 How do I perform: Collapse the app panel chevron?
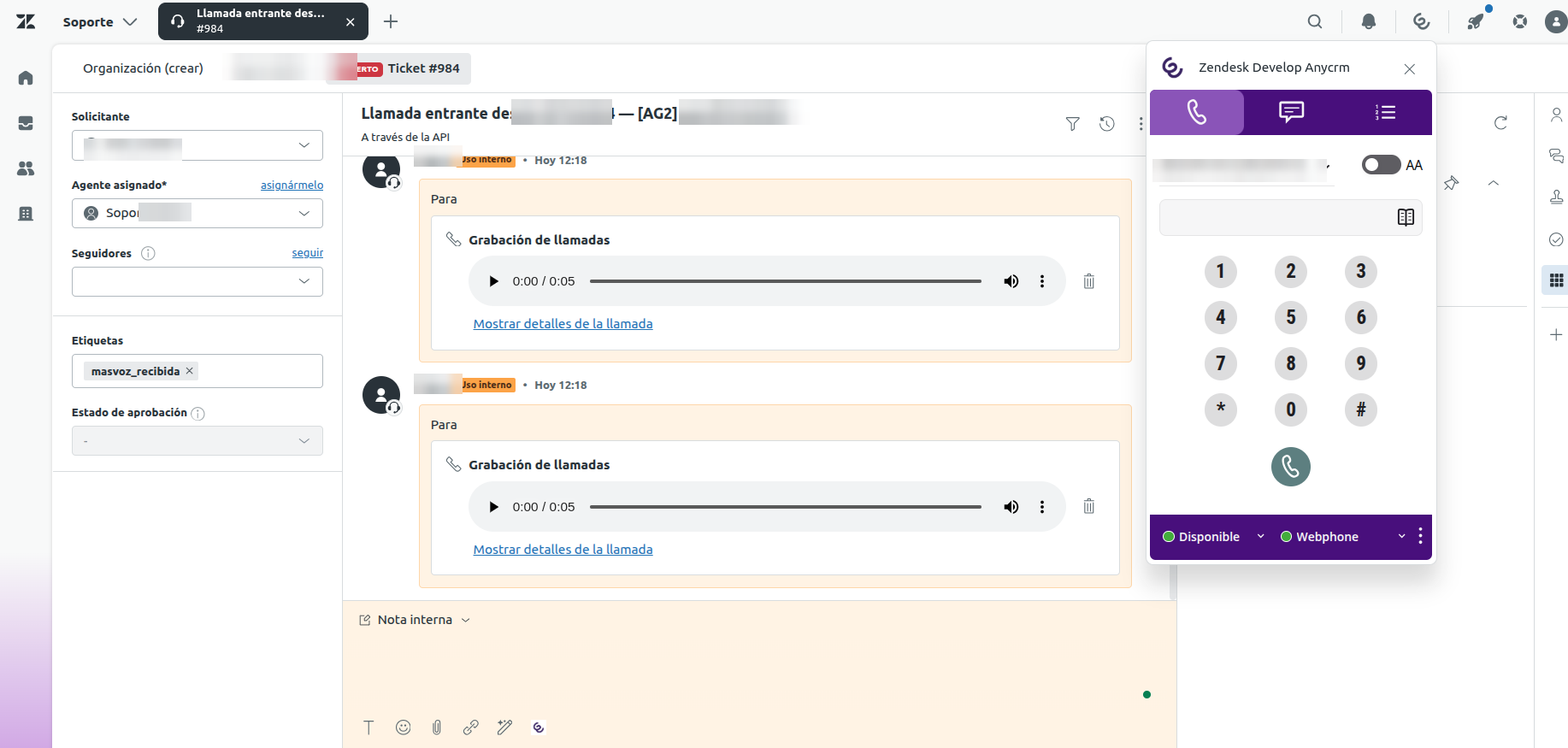coord(1494,183)
